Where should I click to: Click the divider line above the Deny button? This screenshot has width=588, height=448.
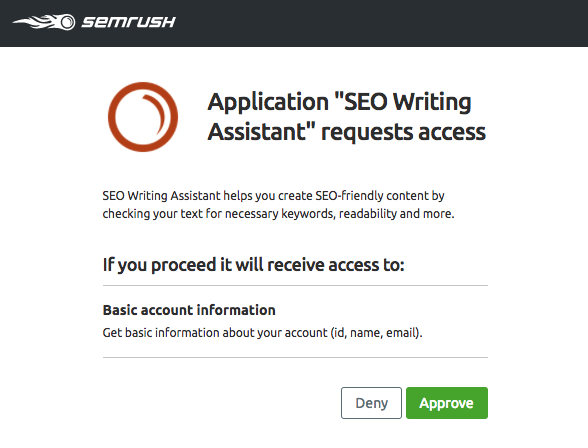tap(295, 358)
